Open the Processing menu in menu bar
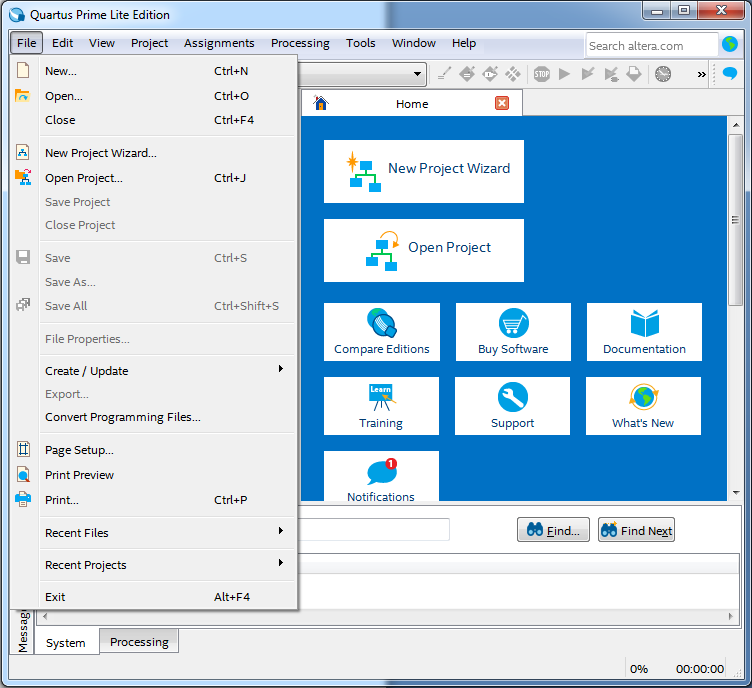The height and width of the screenshot is (688, 752). tap(300, 43)
